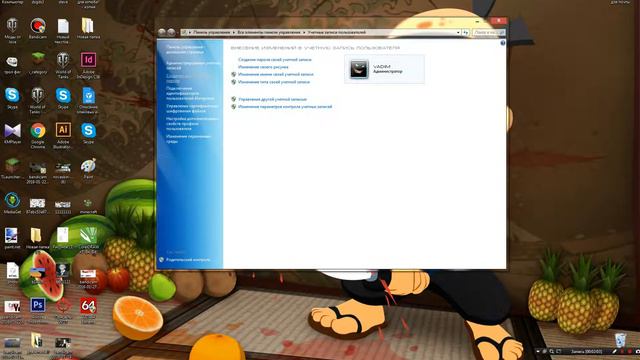640x360 pixels.
Task: Expand address bar history dropdown
Action: pos(458,32)
